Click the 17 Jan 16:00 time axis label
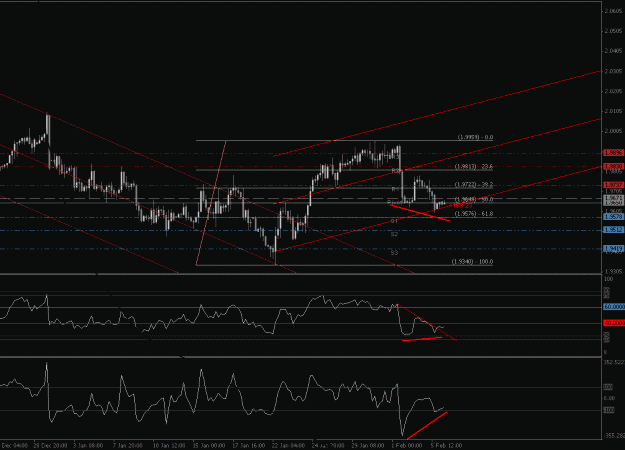The width and height of the screenshot is (625, 450). coord(249,445)
